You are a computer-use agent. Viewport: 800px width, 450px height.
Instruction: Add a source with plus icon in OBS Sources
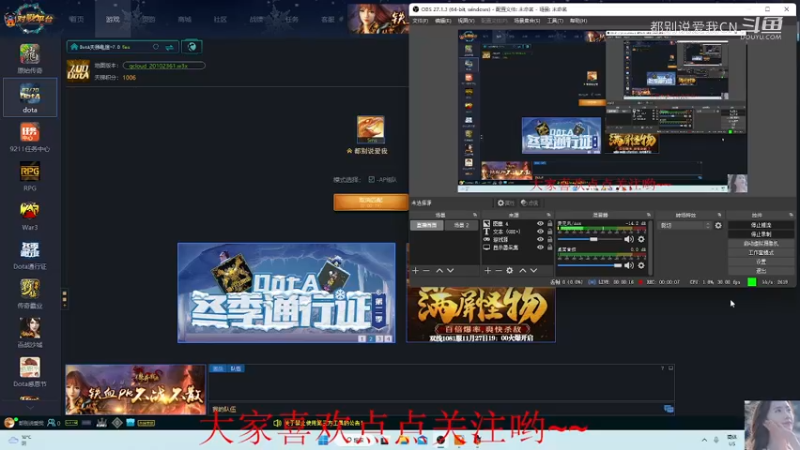[x=487, y=270]
